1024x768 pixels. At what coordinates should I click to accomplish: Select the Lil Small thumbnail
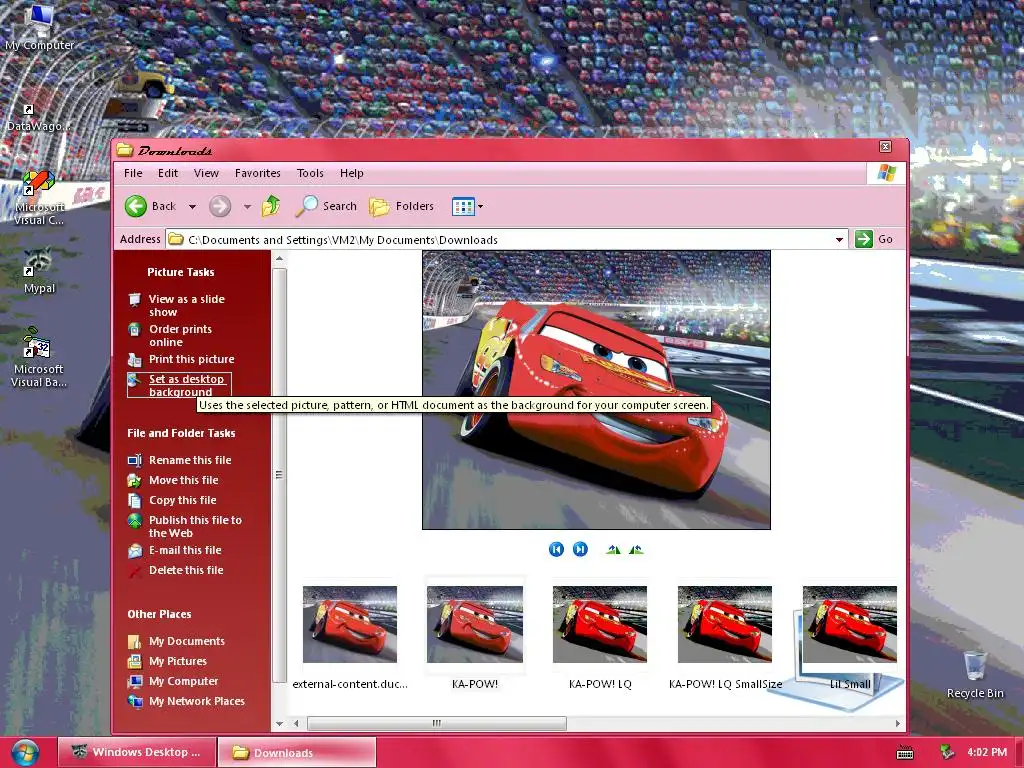[850, 624]
